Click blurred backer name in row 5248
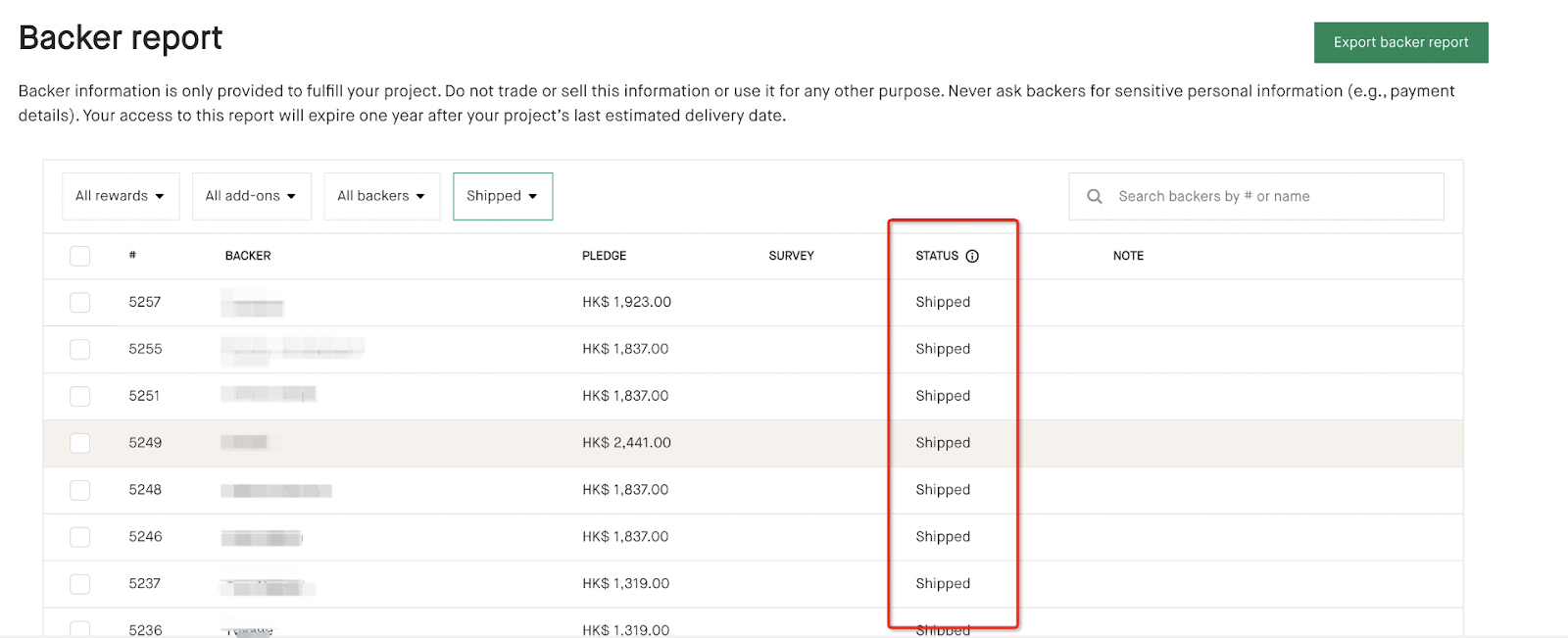Screen dimensions: 1568x638 click(x=276, y=490)
